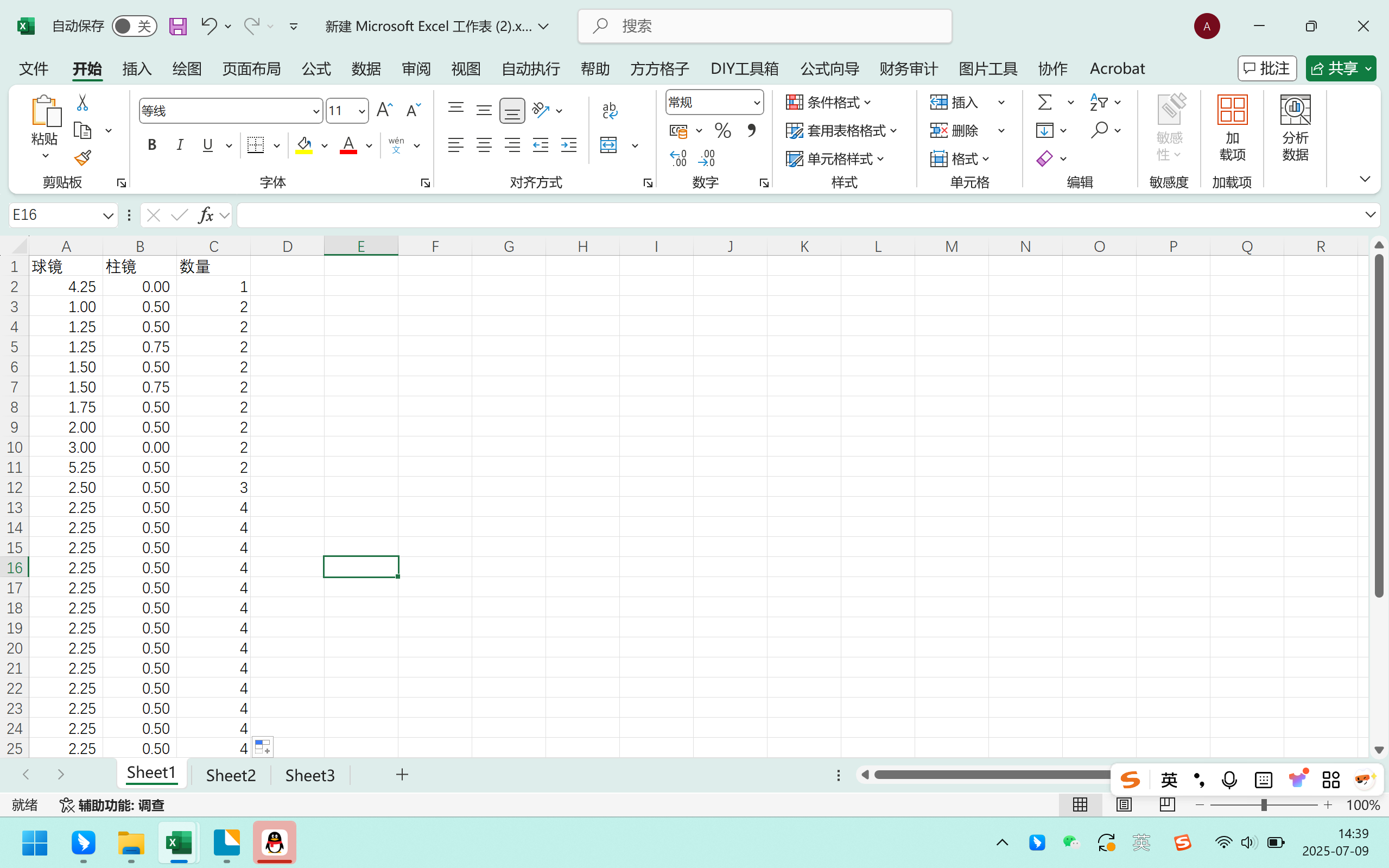Screen dimensions: 1389x868
Task: Click the Increase Font Size icon
Action: pyautogui.click(x=384, y=110)
